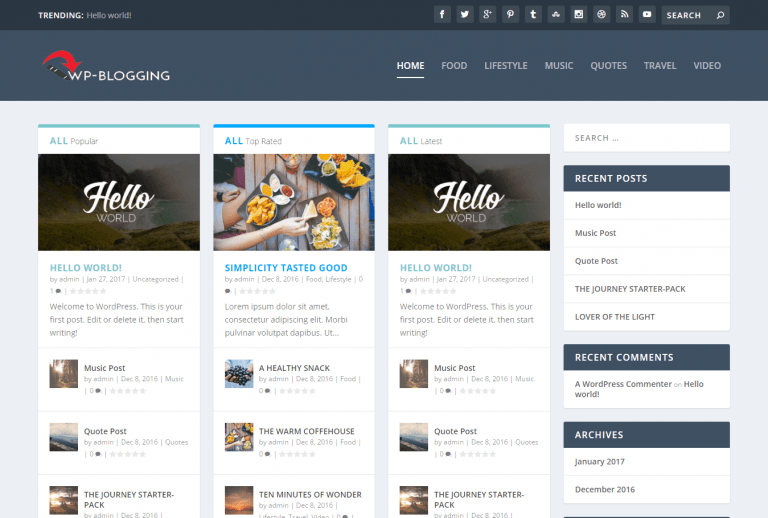Click star rating for A Healthy Snack
Image resolution: width=768 pixels, height=518 pixels.
297,391
